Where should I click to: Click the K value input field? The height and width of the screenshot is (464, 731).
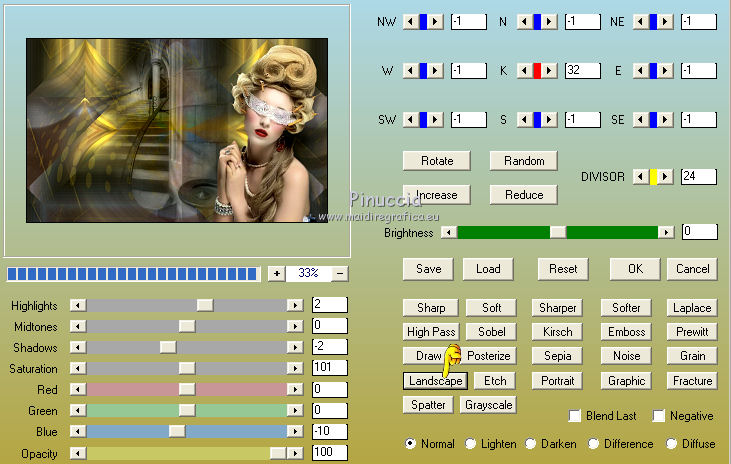coord(583,70)
